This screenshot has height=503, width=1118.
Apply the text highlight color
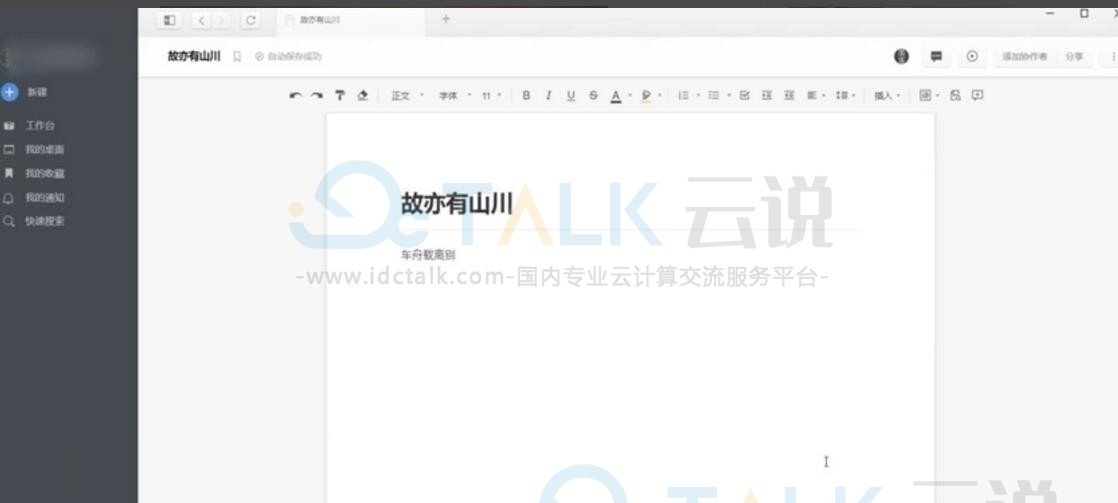point(646,96)
